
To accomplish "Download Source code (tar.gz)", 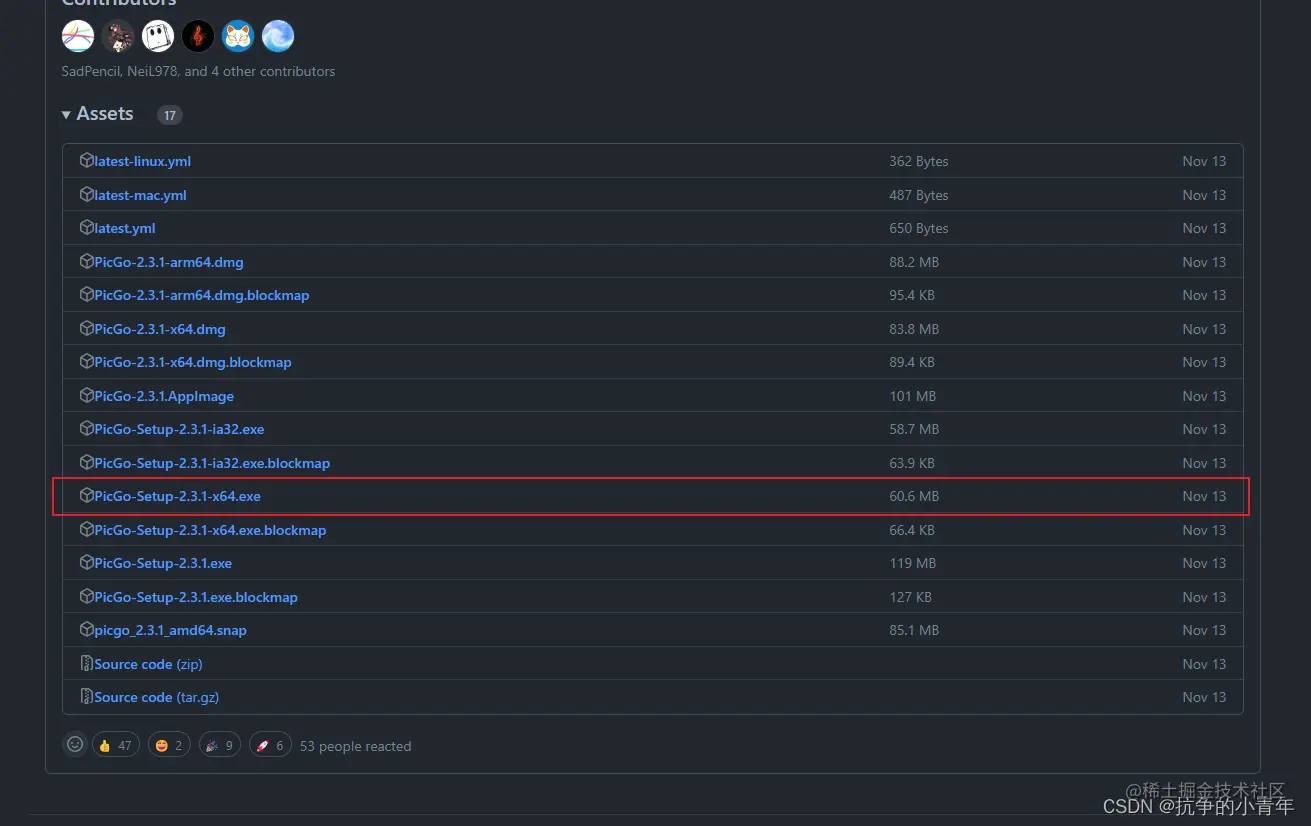I will [x=156, y=697].
